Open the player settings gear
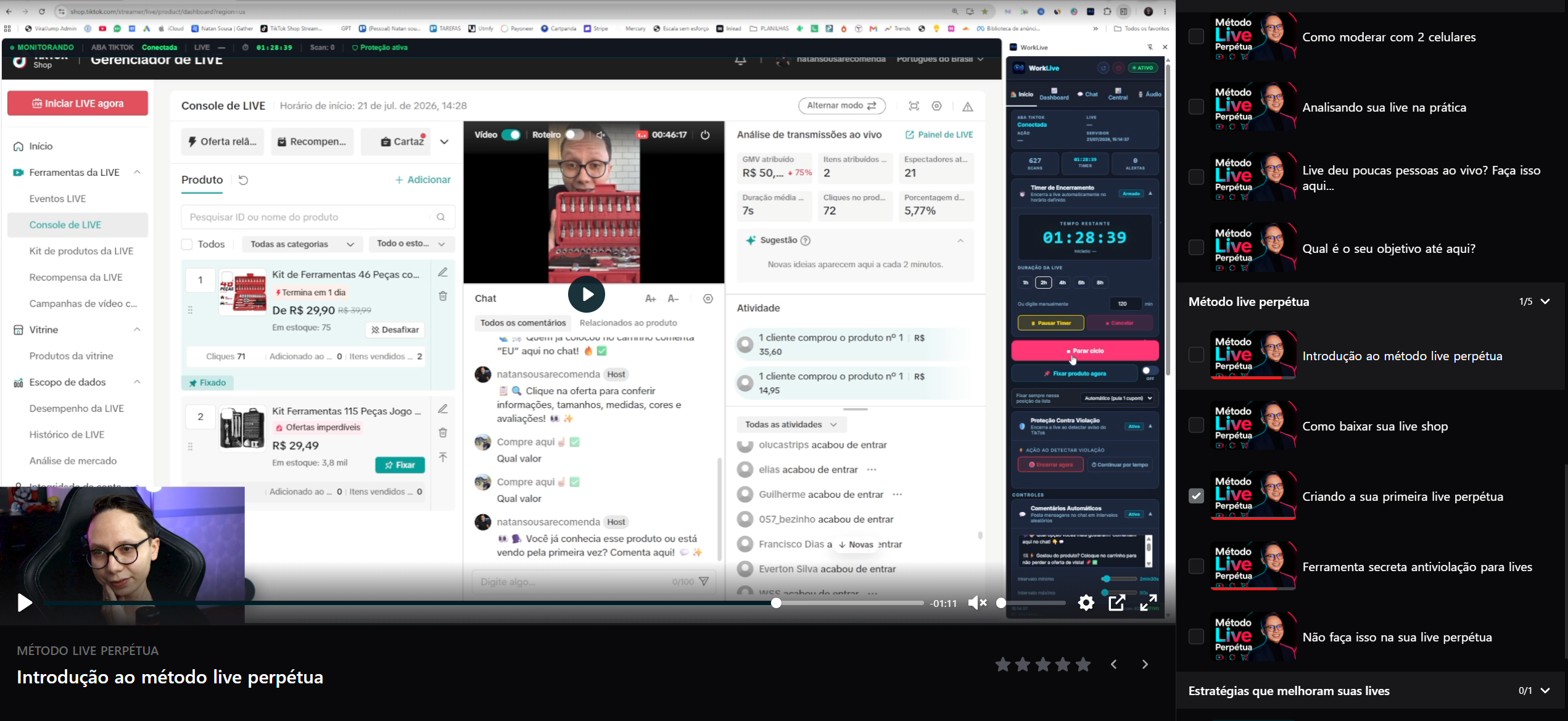 (1086, 603)
